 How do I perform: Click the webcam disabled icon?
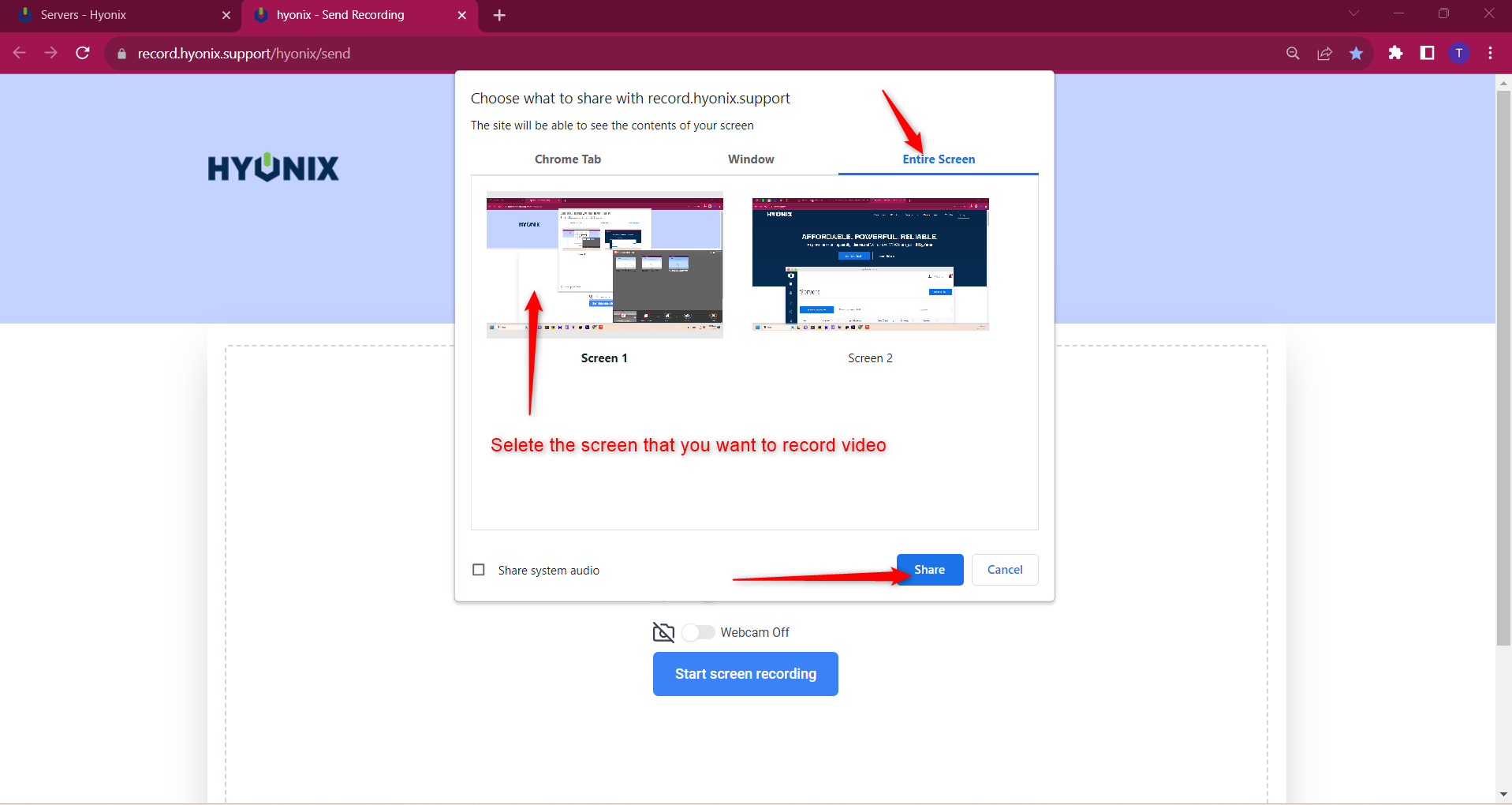663,632
